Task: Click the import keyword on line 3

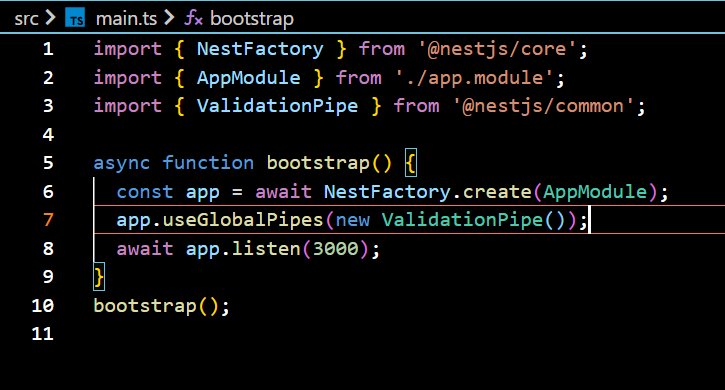Action: tap(128, 106)
